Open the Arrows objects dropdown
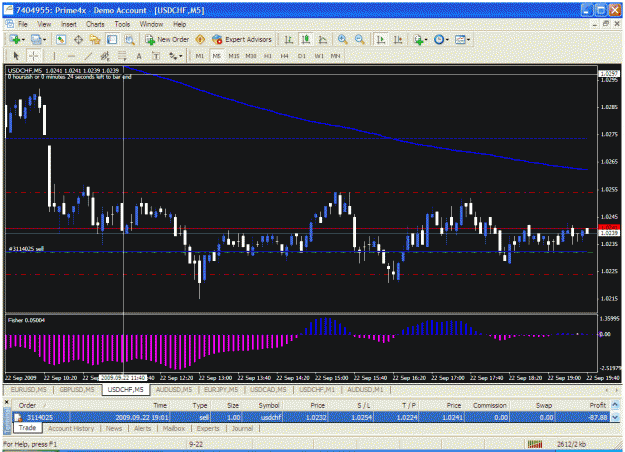This screenshot has height=452, width=625. pyautogui.click(x=175, y=56)
